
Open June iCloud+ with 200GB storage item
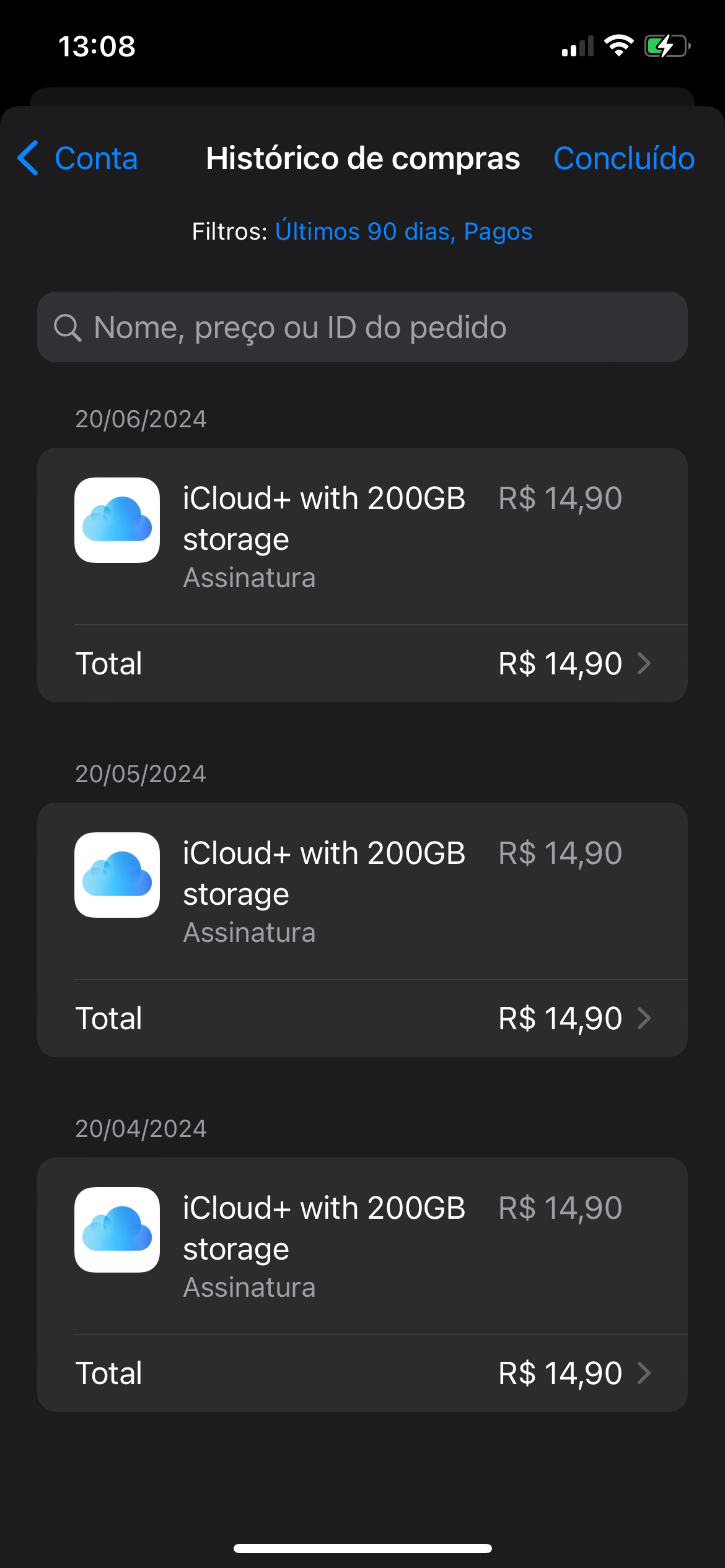(324, 519)
